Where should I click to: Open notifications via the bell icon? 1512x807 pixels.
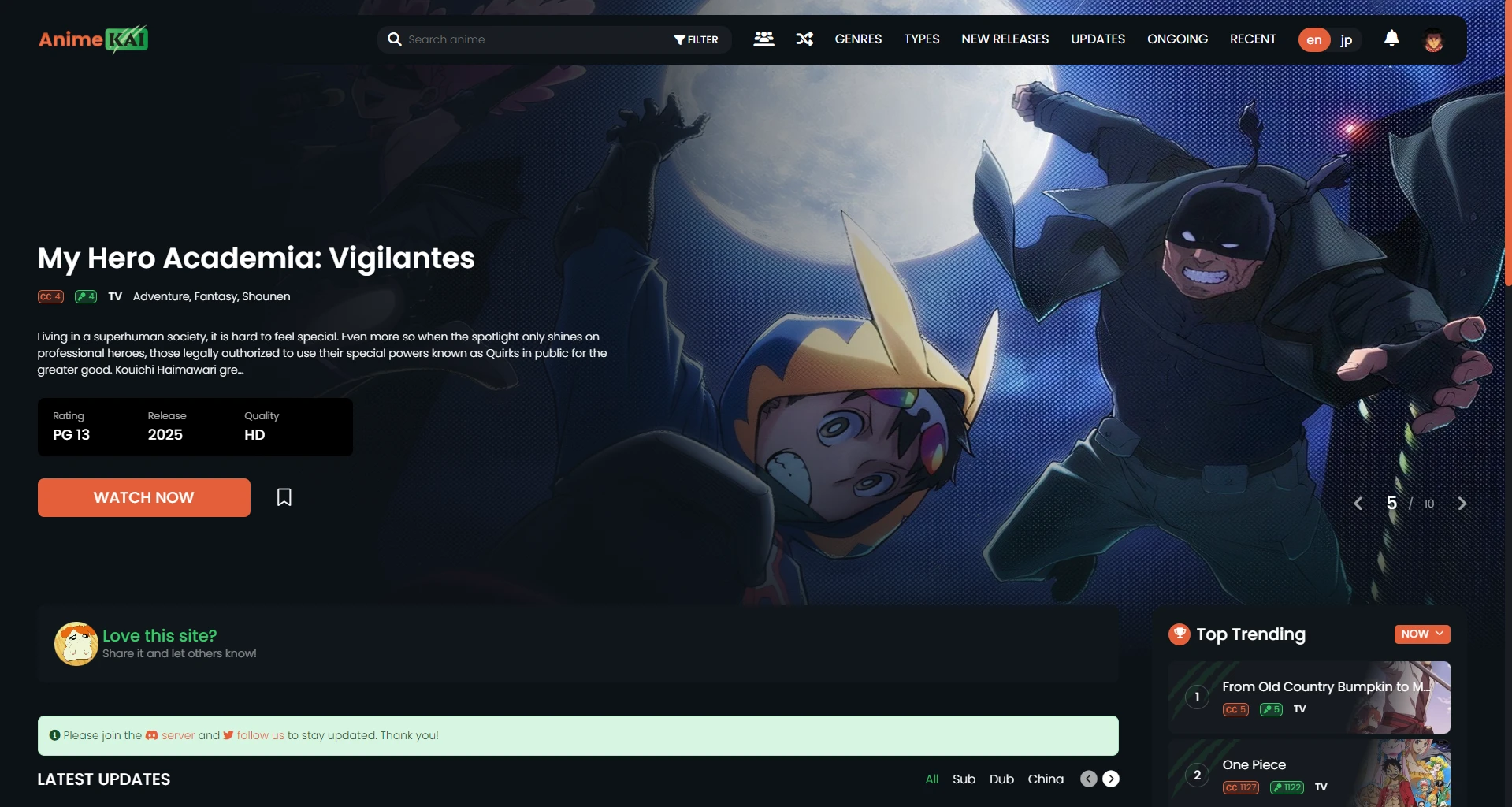tap(1391, 39)
